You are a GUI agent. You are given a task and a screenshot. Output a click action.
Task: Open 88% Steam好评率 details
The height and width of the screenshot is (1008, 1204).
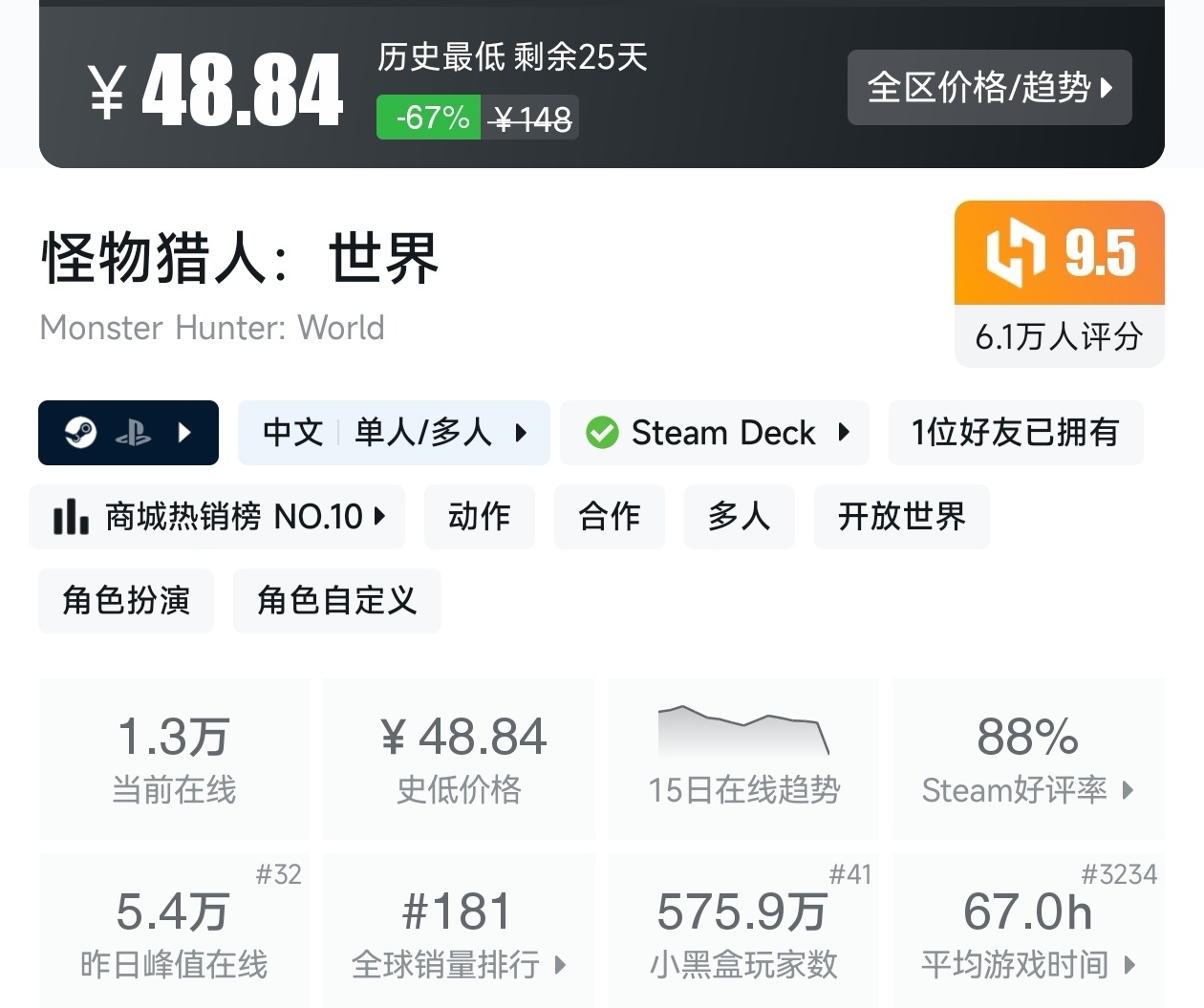(1028, 760)
